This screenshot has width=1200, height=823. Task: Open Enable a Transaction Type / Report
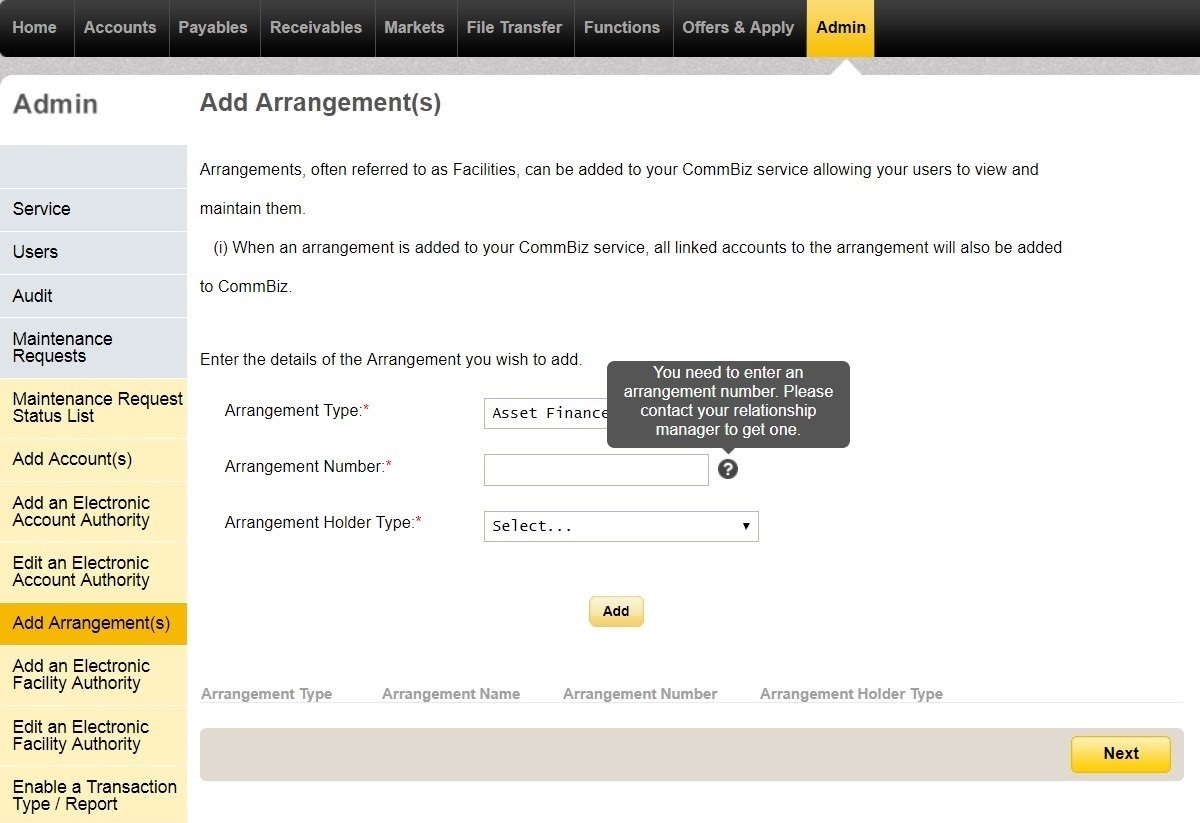pyautogui.click(x=93, y=796)
